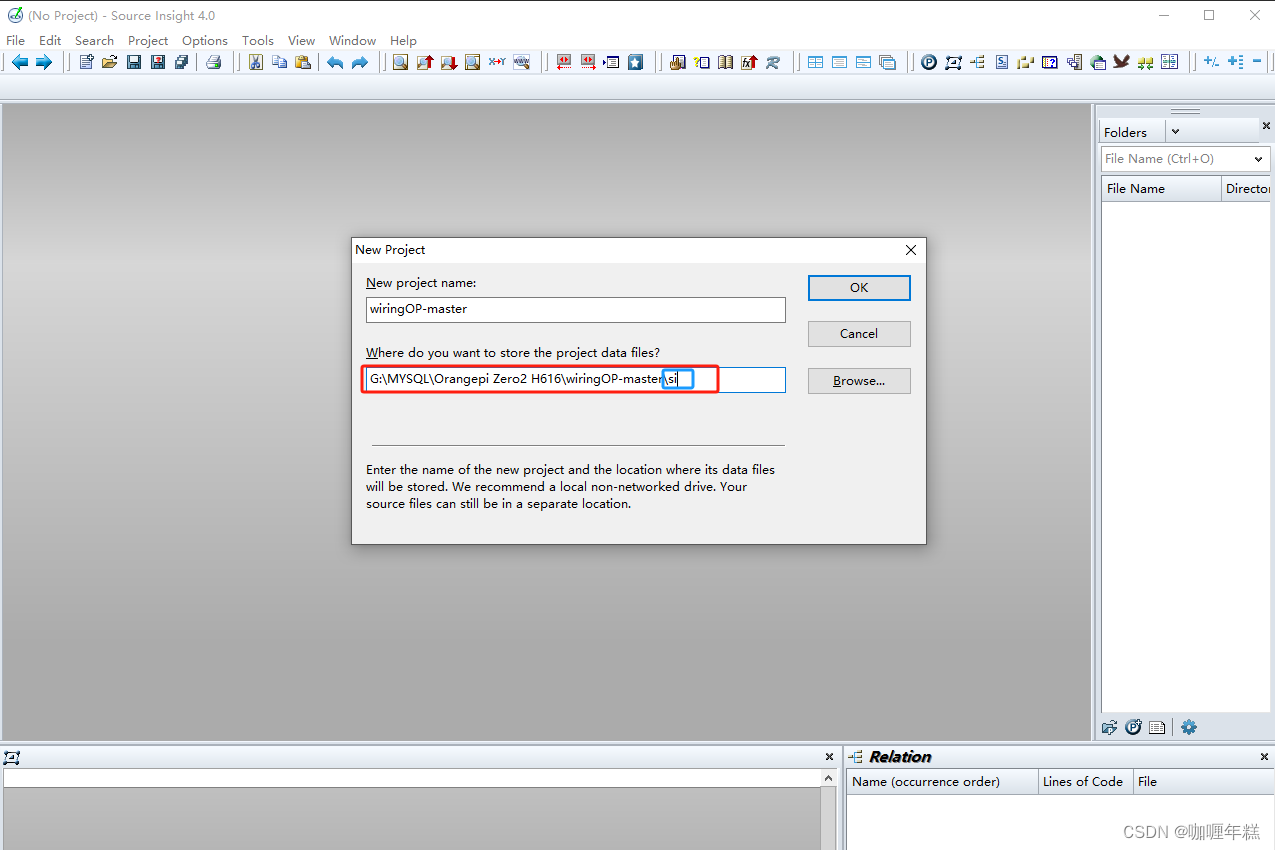Viewport: 1275px width, 850px height.
Task: Click the Browse... button
Action: (x=859, y=381)
